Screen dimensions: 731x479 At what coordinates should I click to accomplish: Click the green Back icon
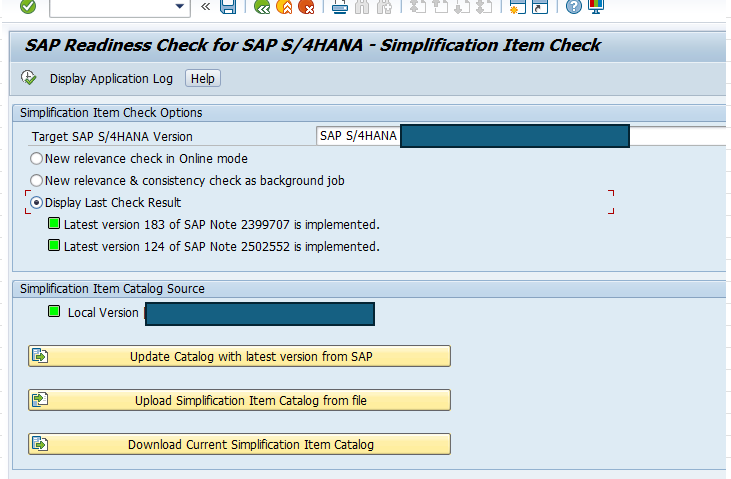(x=262, y=7)
